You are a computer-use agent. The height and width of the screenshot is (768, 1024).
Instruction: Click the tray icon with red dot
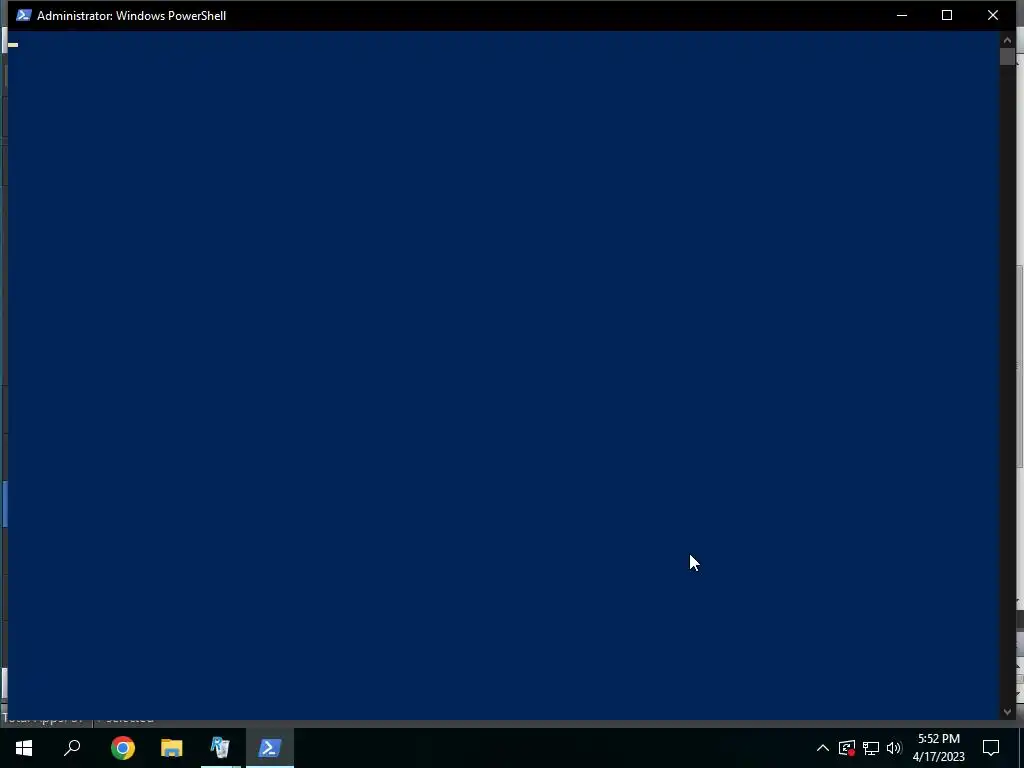click(x=847, y=748)
